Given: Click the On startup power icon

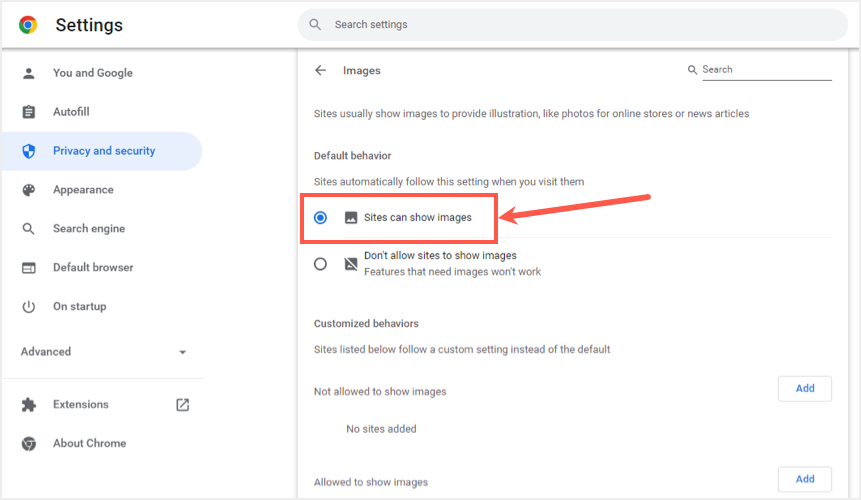Looking at the screenshot, I should pos(29,307).
